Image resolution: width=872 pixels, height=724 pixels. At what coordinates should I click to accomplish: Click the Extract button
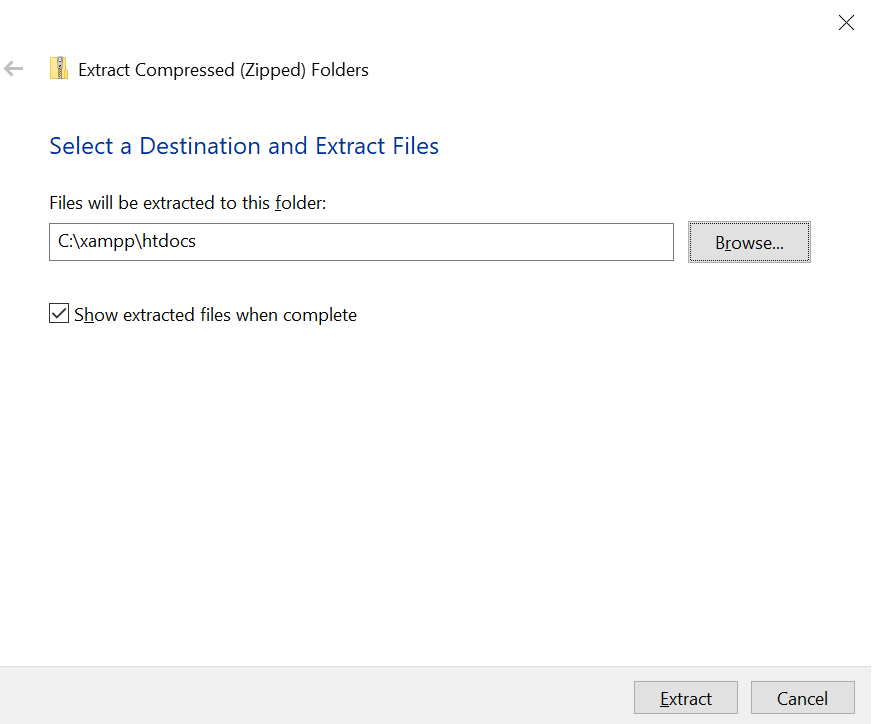[685, 697]
